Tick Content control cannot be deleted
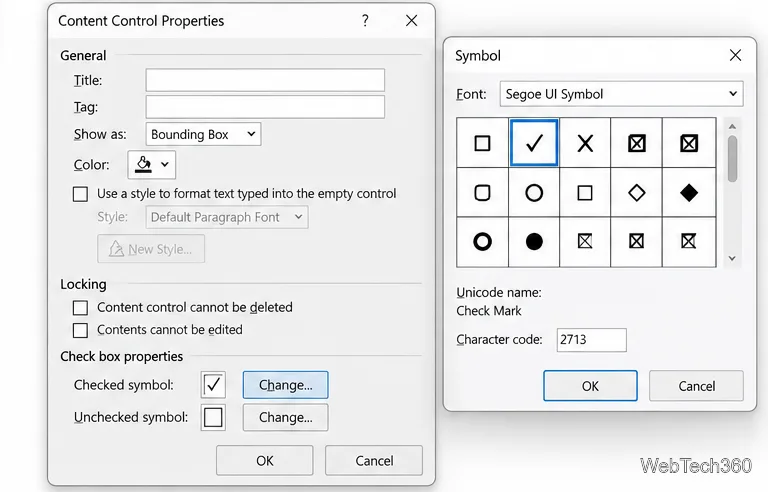The image size is (768, 492). (x=80, y=308)
